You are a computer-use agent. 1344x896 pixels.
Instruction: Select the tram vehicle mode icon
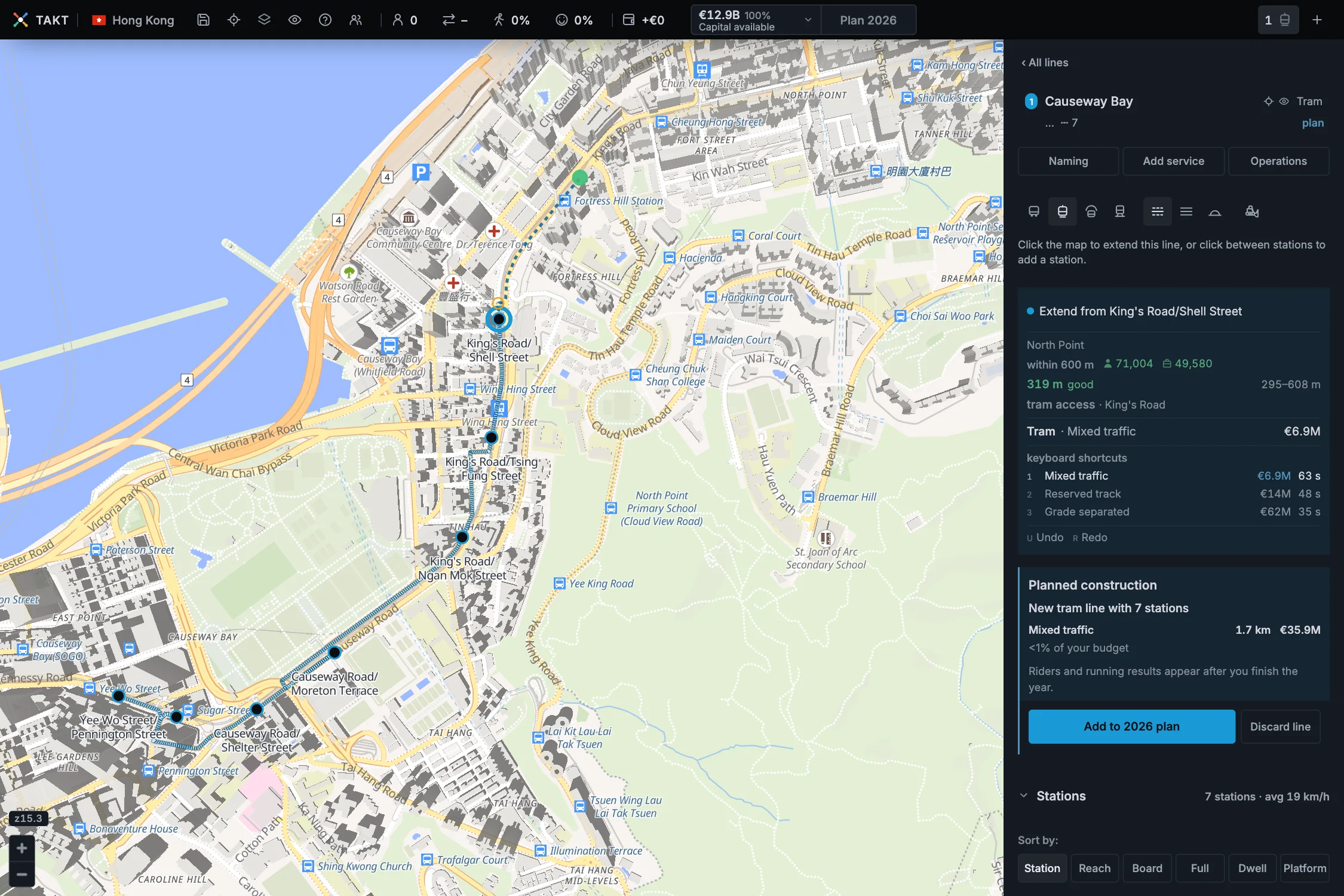pos(1063,211)
